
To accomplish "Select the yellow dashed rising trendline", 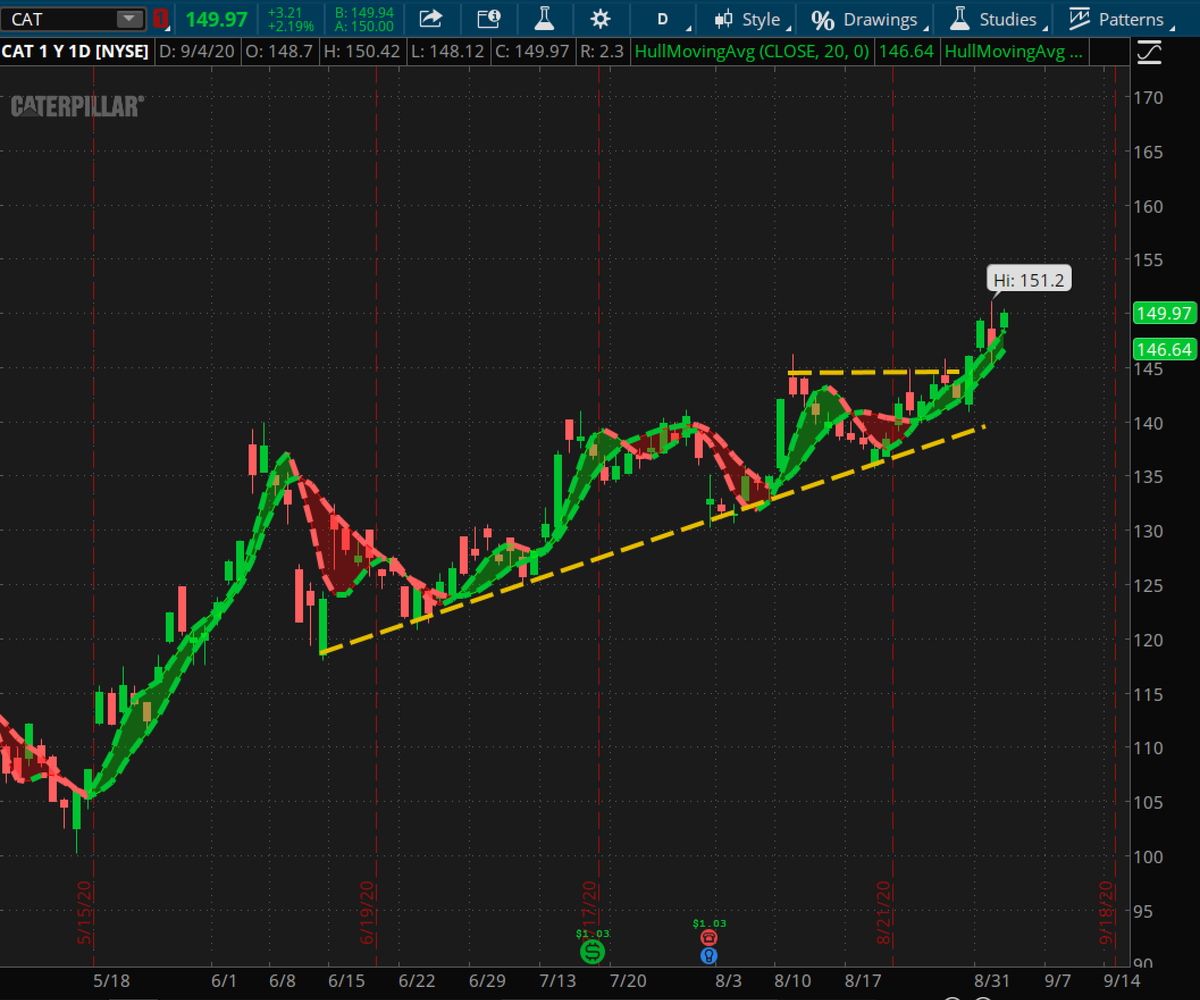I will [652, 540].
